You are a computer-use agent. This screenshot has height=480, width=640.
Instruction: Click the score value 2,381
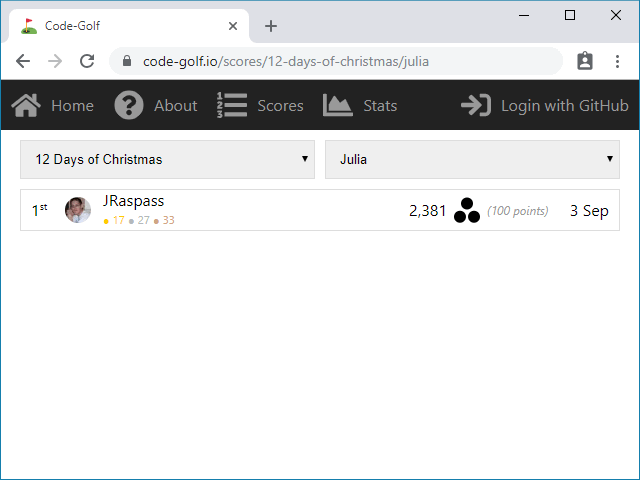(x=427, y=211)
